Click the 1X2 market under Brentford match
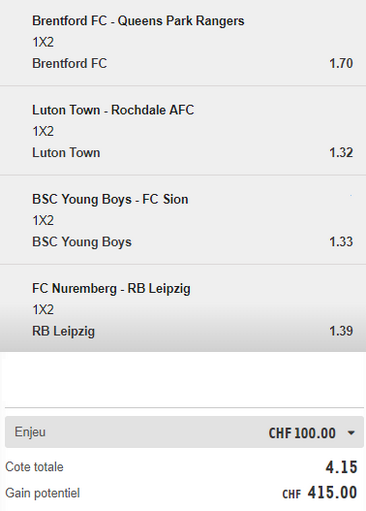 coord(43,42)
